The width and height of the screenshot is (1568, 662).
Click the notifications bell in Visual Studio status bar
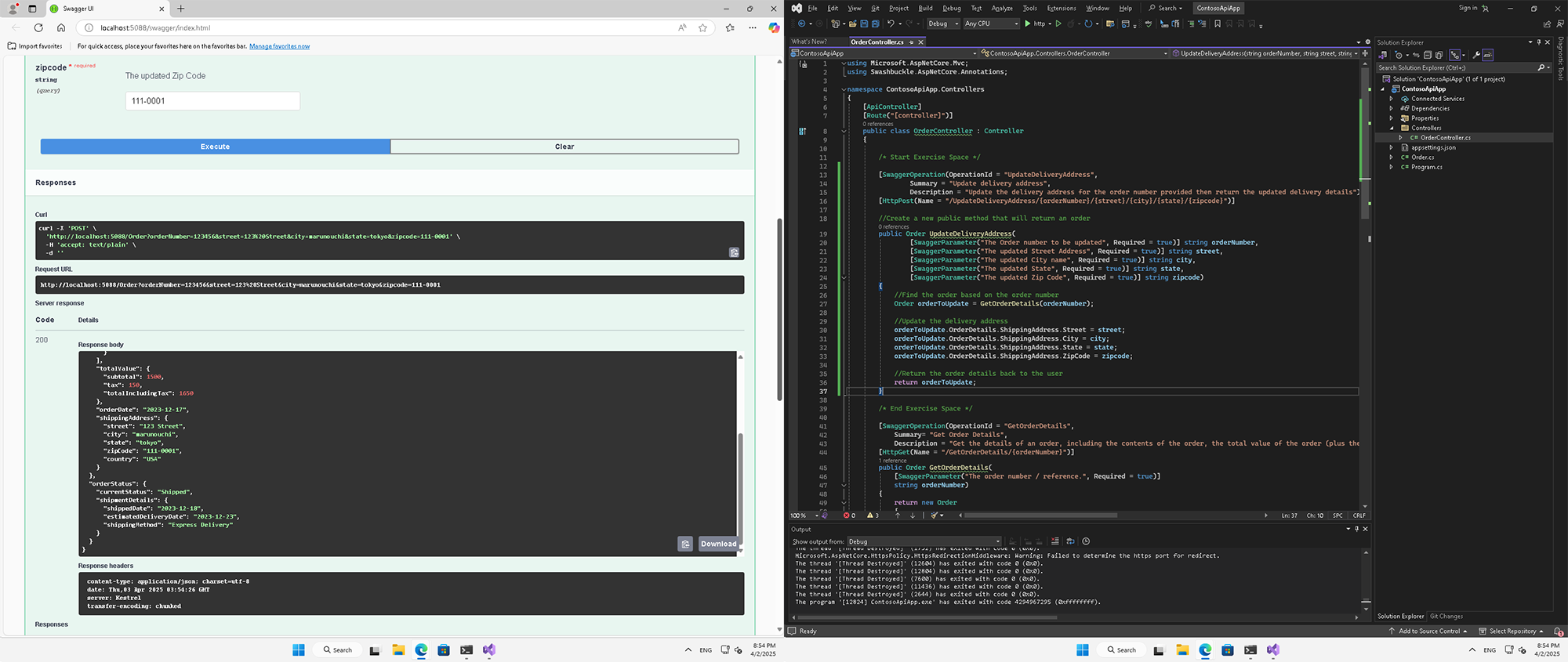(x=1558, y=631)
